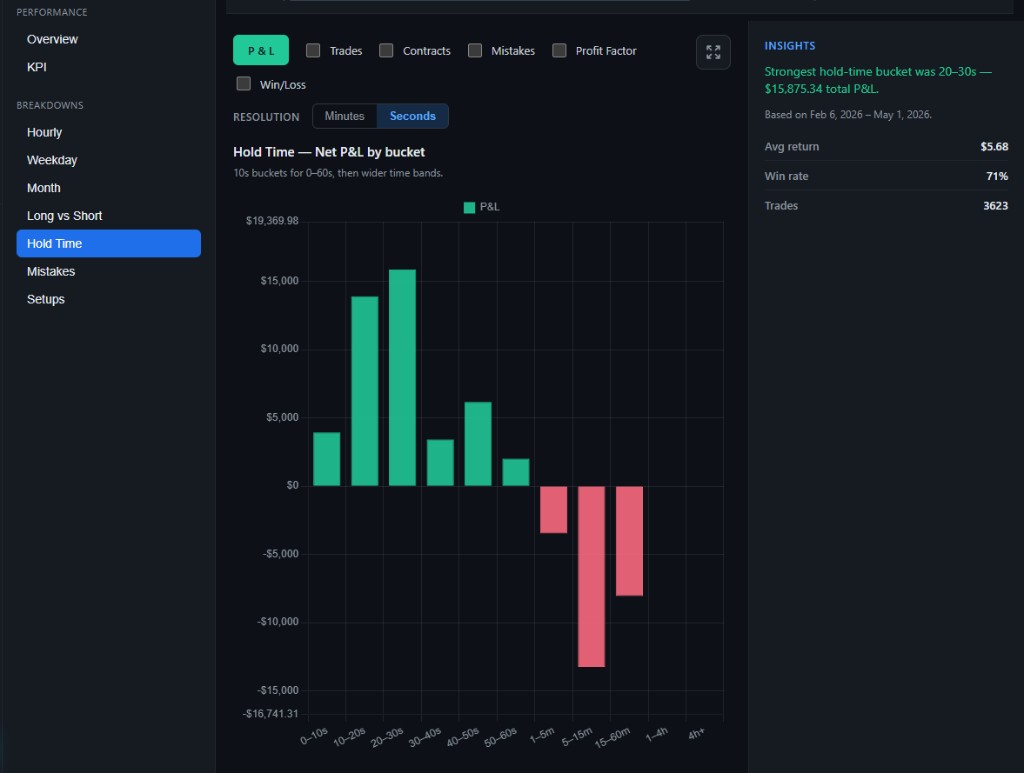Enable the Win/Loss checkbox
The width and height of the screenshot is (1024, 773).
(244, 84)
